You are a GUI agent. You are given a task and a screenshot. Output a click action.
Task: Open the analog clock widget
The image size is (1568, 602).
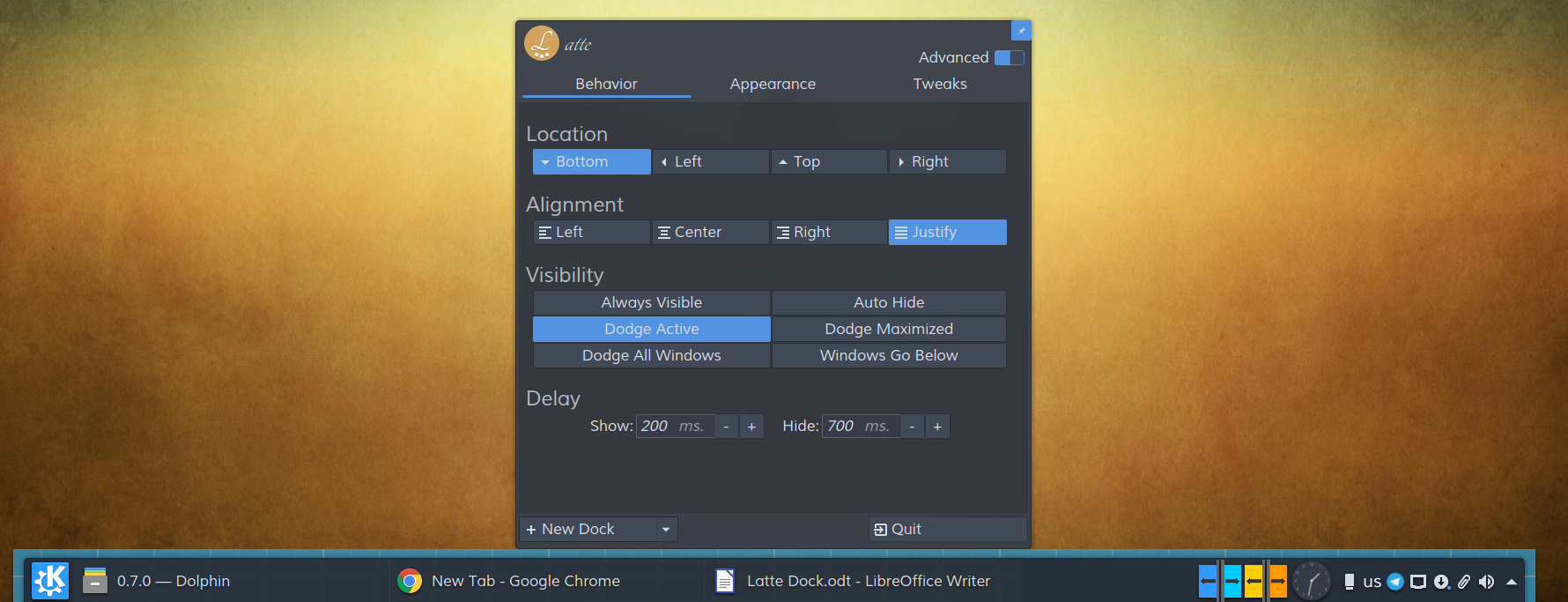(x=1312, y=582)
